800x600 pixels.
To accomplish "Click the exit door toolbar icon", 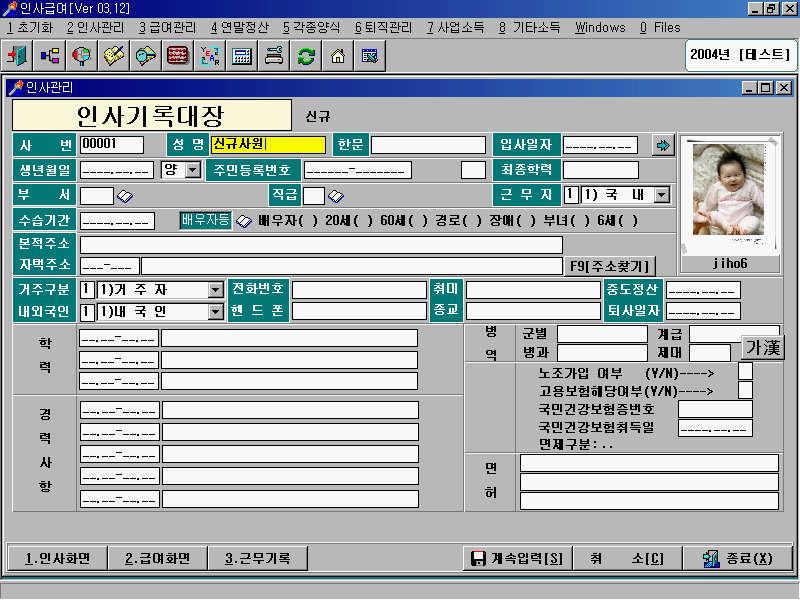I will [19, 55].
